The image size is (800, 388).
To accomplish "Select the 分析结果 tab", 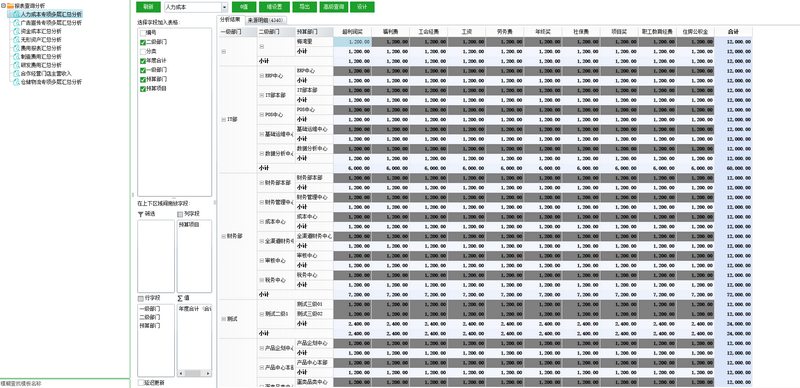I will click(230, 20).
